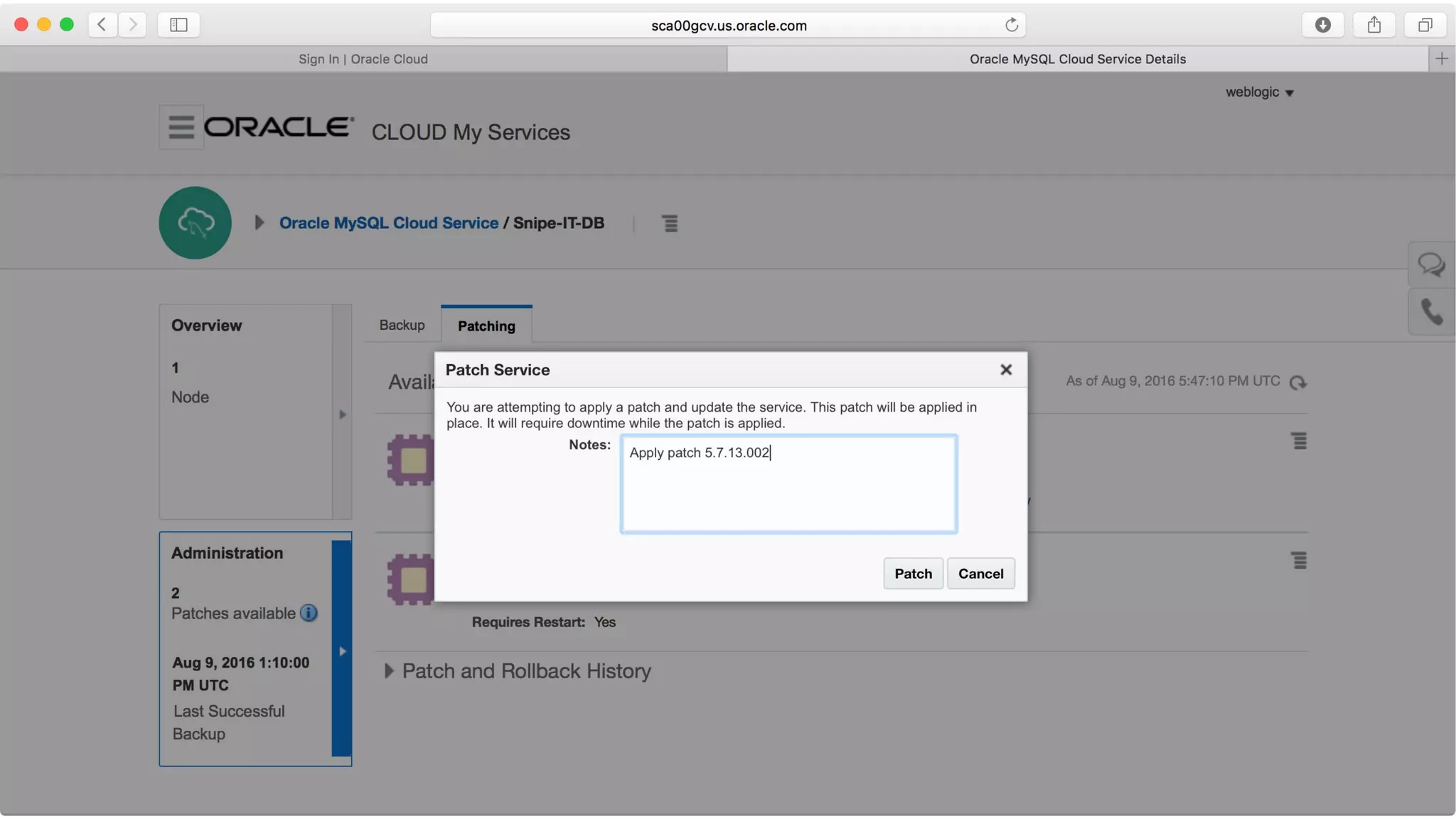Viewport: 1456px width, 819px height.
Task: Open the chat bubble support icon
Action: (1430, 265)
